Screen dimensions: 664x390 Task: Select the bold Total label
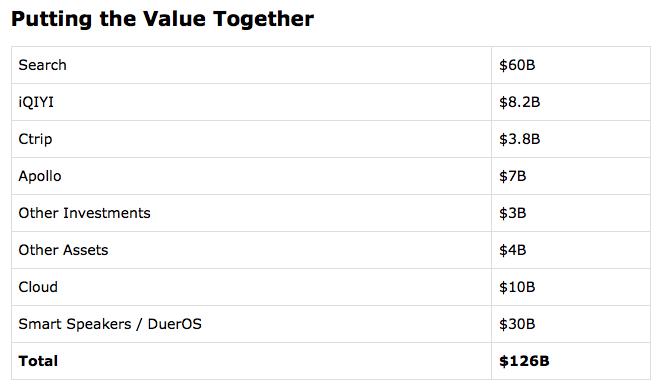(x=38, y=361)
